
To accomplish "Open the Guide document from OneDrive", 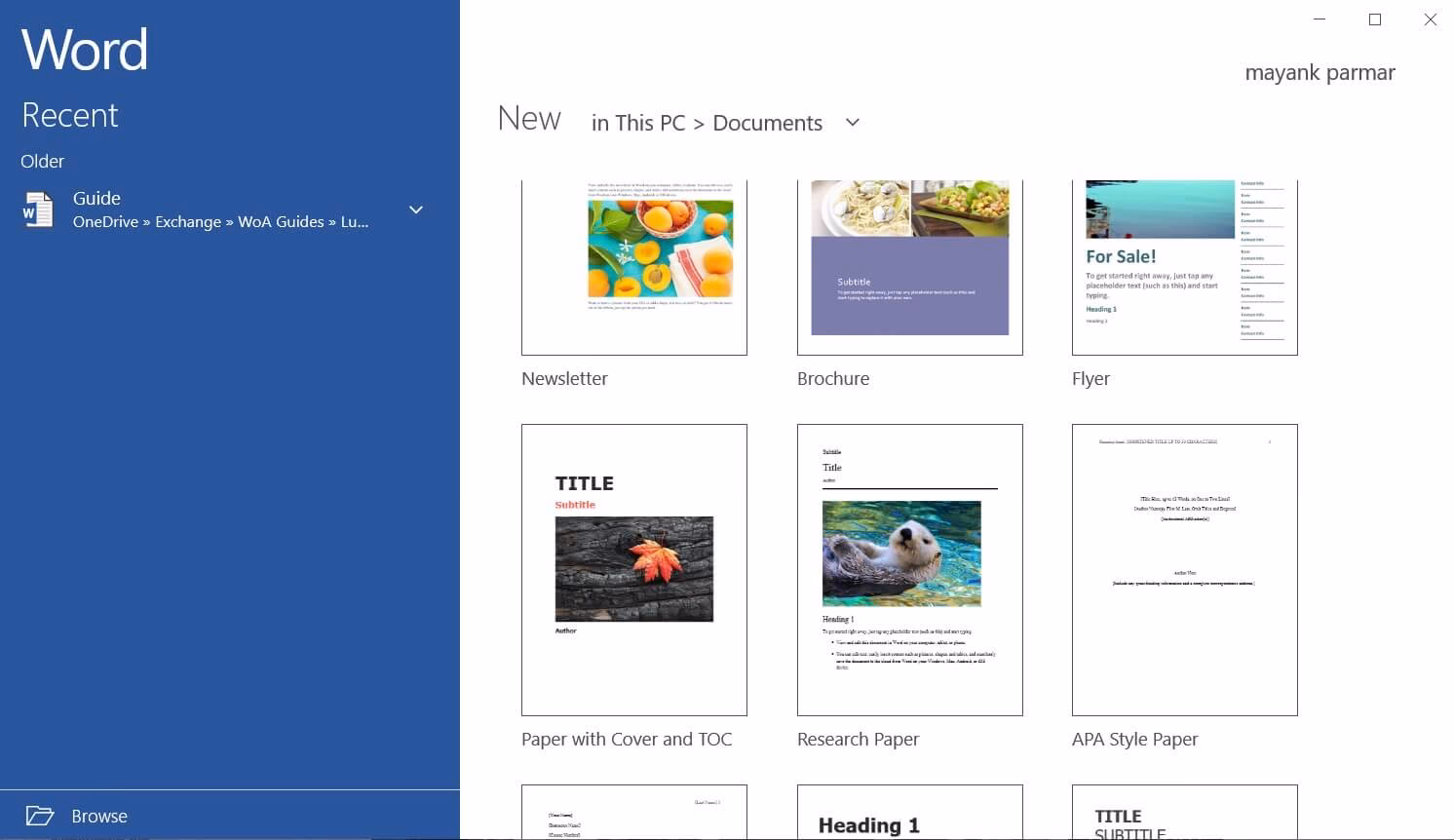I will (x=96, y=198).
